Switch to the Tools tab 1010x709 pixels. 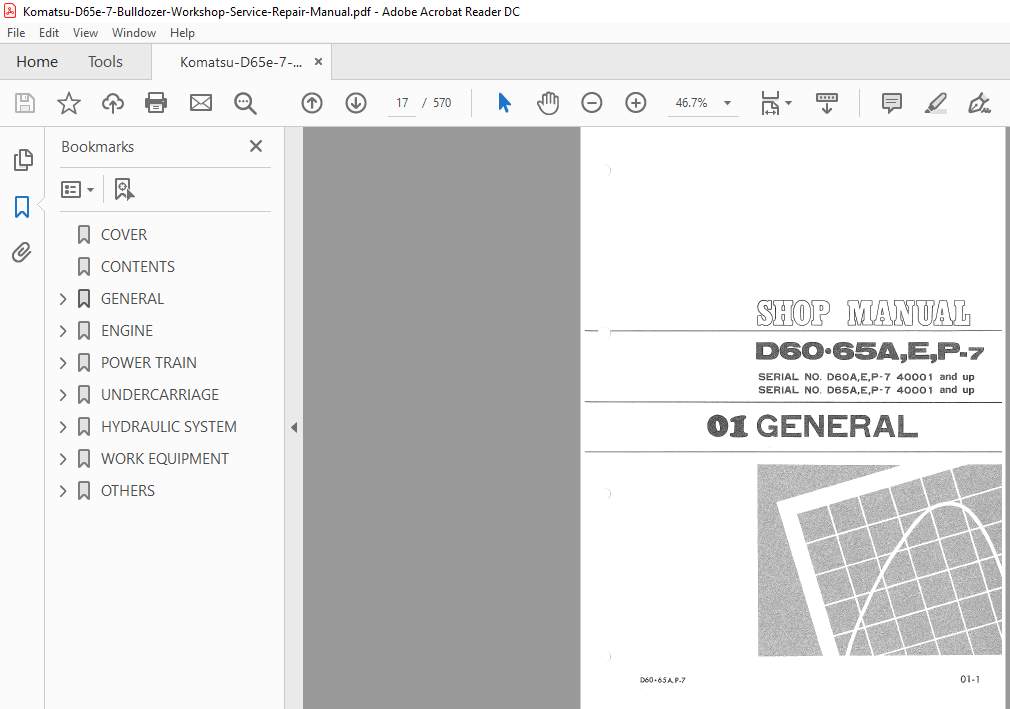105,62
